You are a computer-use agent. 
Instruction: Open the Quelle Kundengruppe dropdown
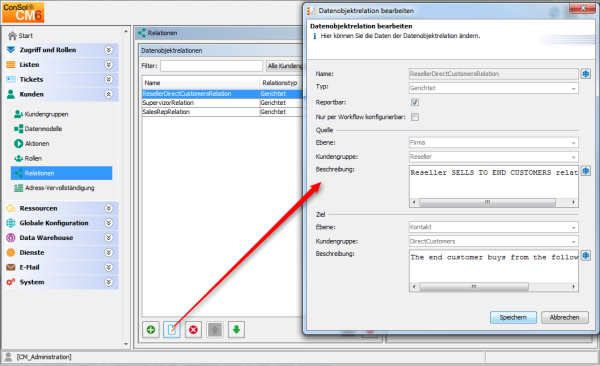click(494, 157)
